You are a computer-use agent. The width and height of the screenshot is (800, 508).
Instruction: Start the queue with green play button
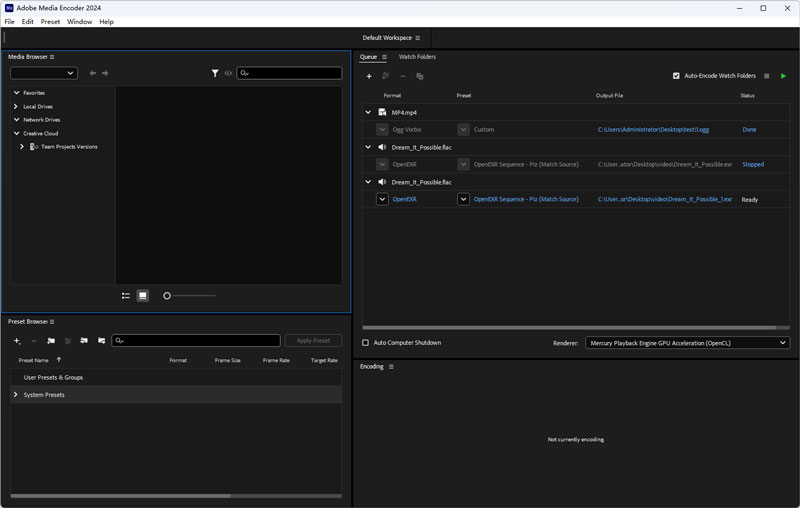pyautogui.click(x=783, y=76)
